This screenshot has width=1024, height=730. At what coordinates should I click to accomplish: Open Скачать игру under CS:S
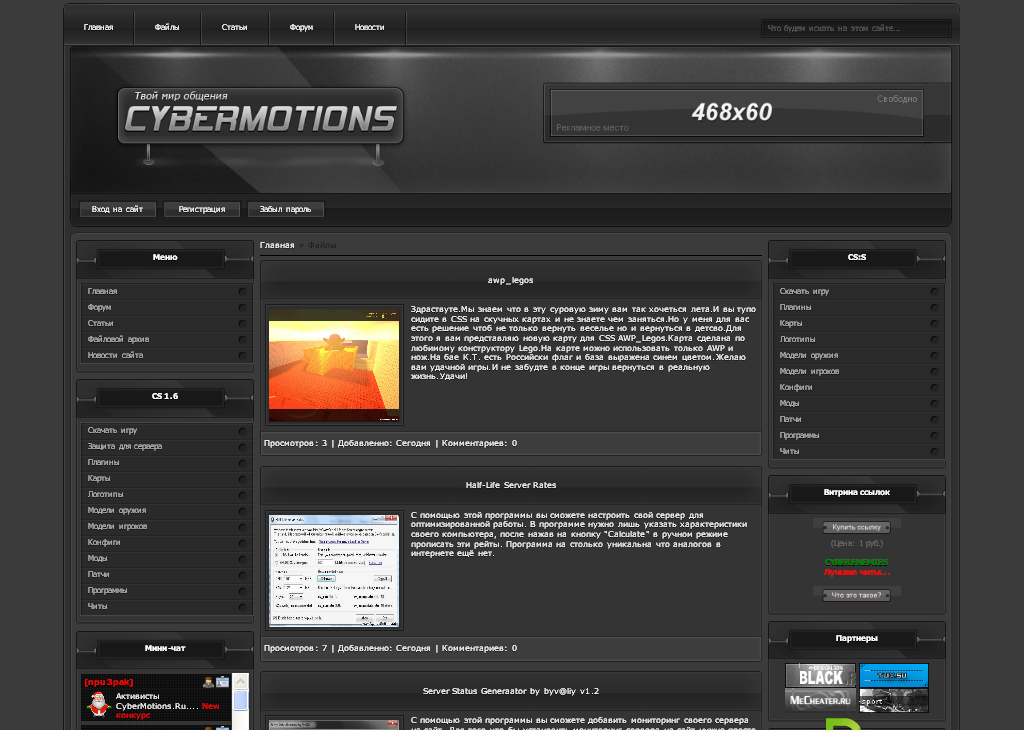coord(857,291)
